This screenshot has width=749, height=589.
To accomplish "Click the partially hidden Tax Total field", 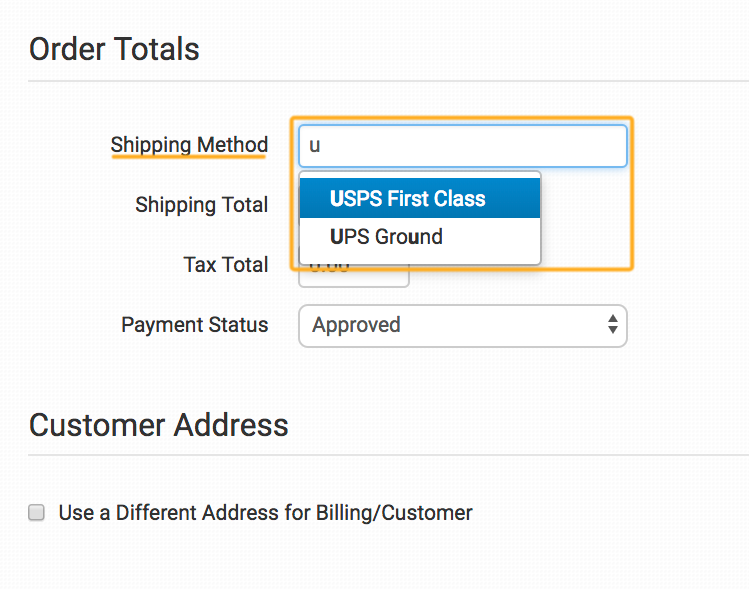I will [355, 276].
